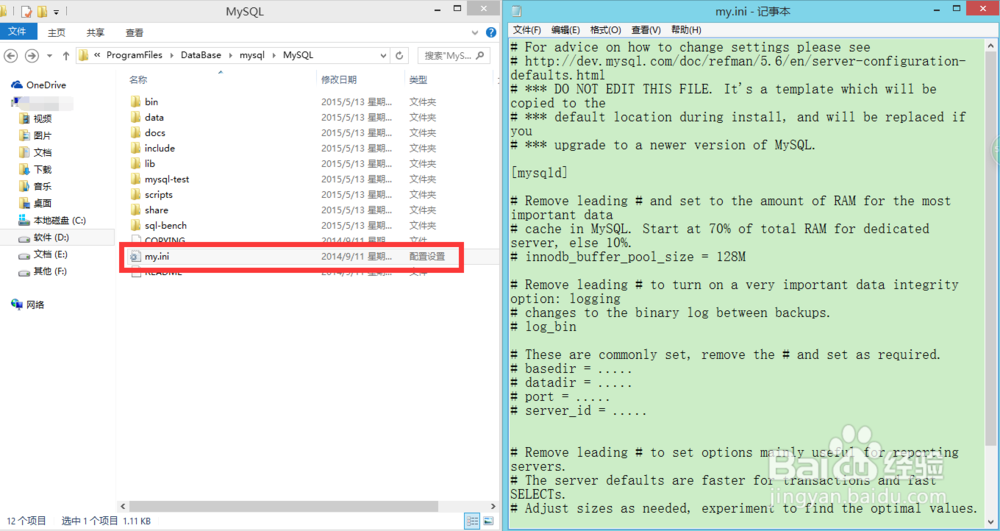Screen dimensions: 1000x531
Task: Open the 共享 ribbon tab
Action: pyautogui.click(x=96, y=33)
